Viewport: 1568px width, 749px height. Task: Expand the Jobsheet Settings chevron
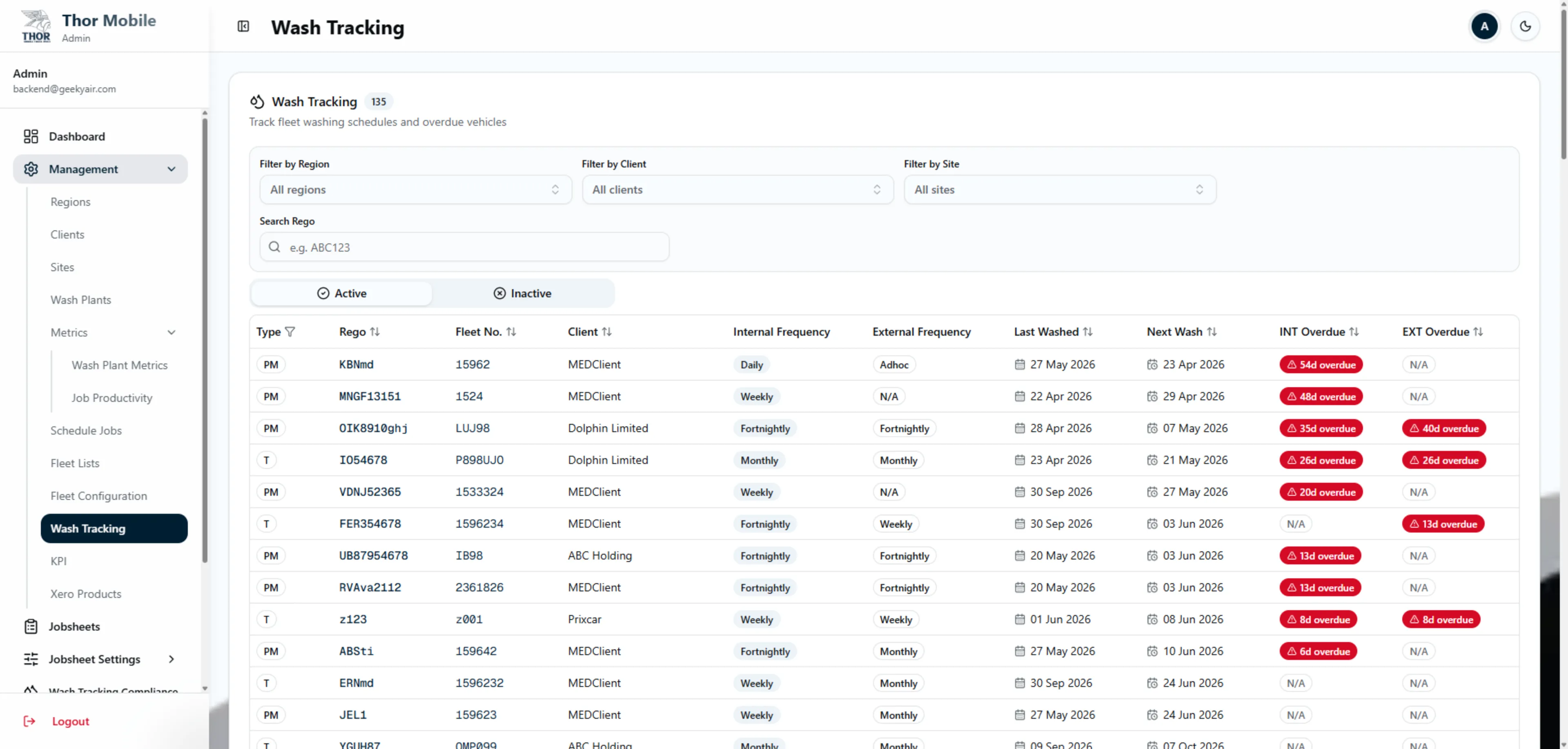[x=171, y=660]
